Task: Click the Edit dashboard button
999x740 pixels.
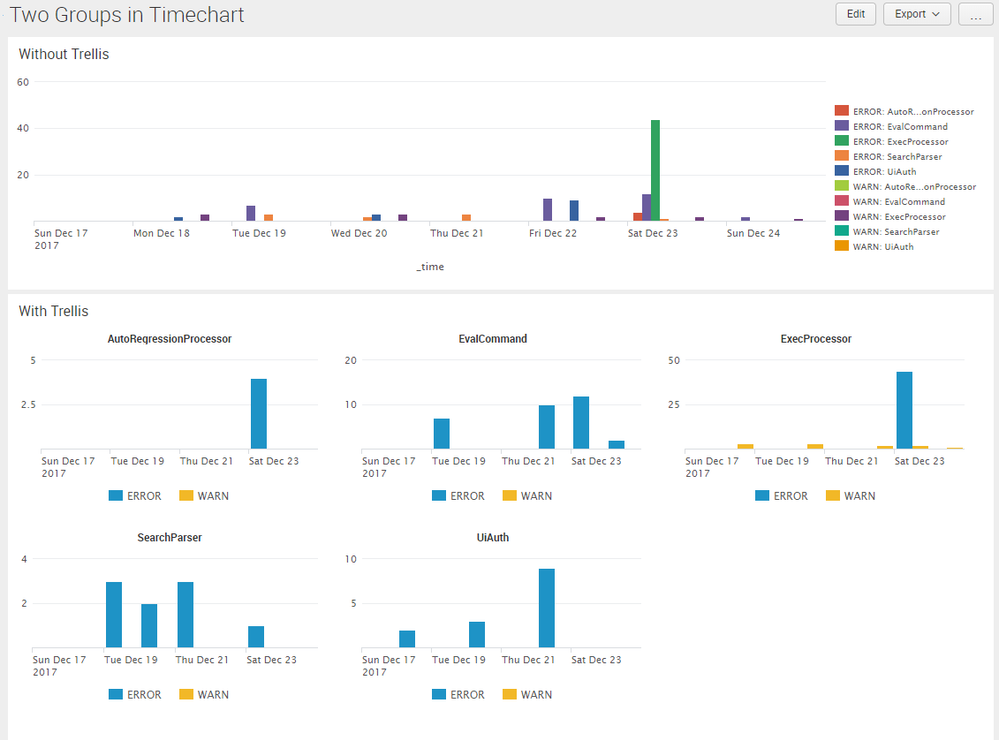Action: click(x=856, y=14)
